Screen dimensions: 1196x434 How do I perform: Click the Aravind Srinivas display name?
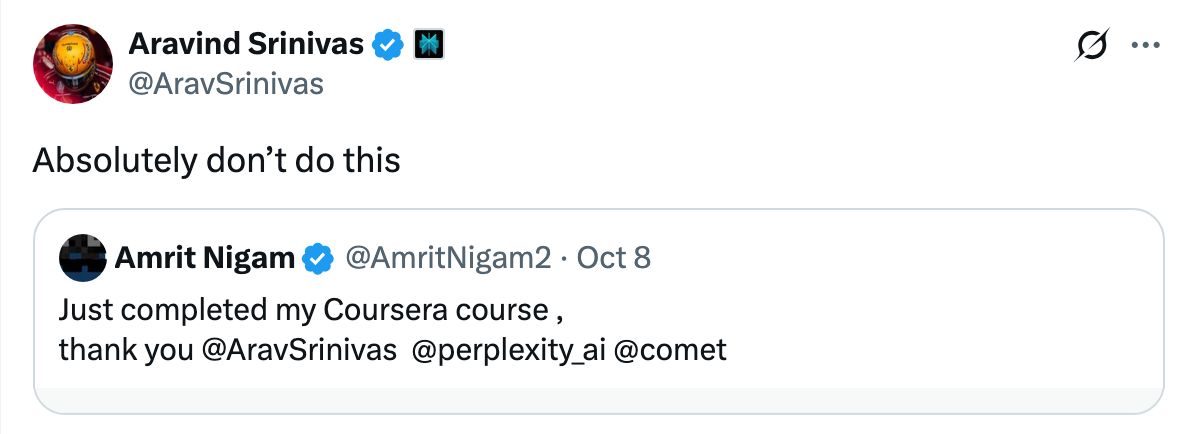coord(246,43)
